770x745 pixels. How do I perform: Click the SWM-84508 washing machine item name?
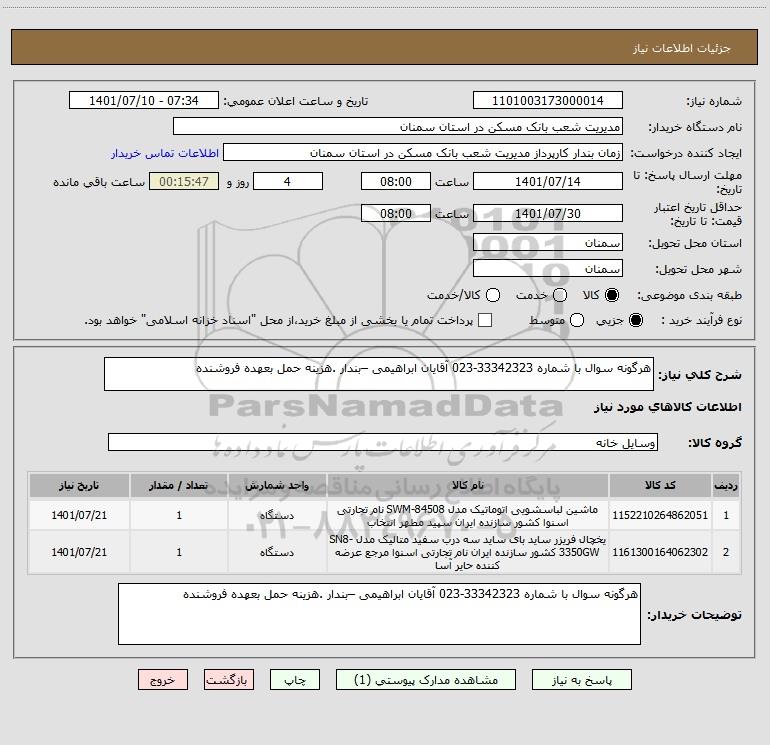(468, 516)
